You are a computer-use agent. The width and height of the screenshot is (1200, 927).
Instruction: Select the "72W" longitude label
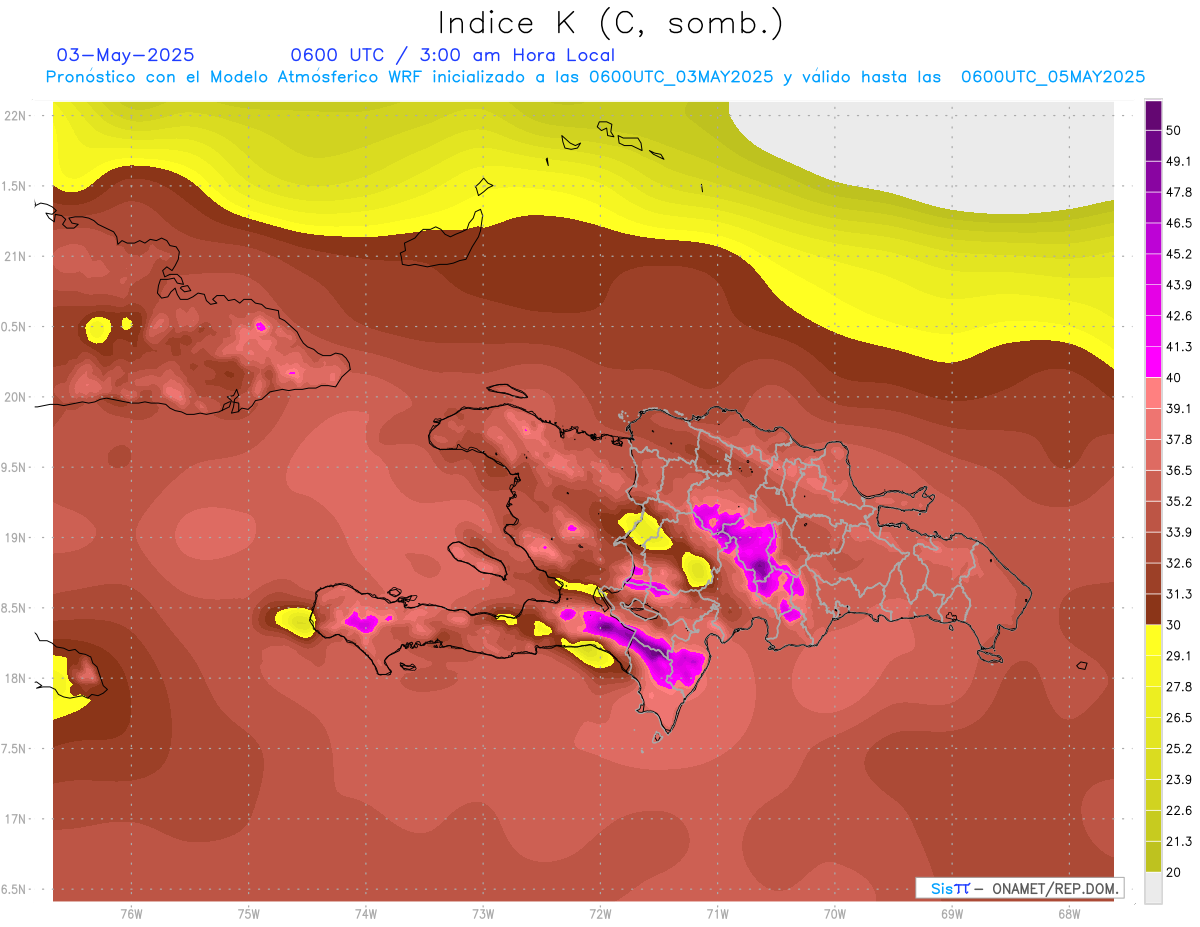tap(600, 914)
